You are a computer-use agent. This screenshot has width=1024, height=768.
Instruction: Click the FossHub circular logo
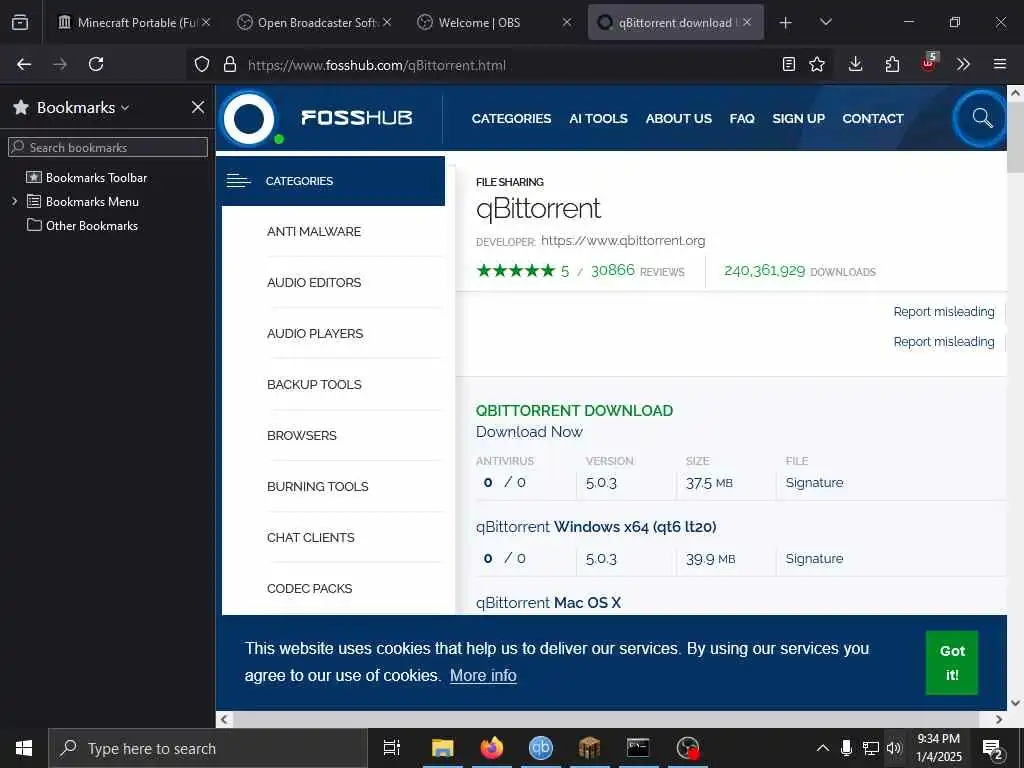pos(249,119)
